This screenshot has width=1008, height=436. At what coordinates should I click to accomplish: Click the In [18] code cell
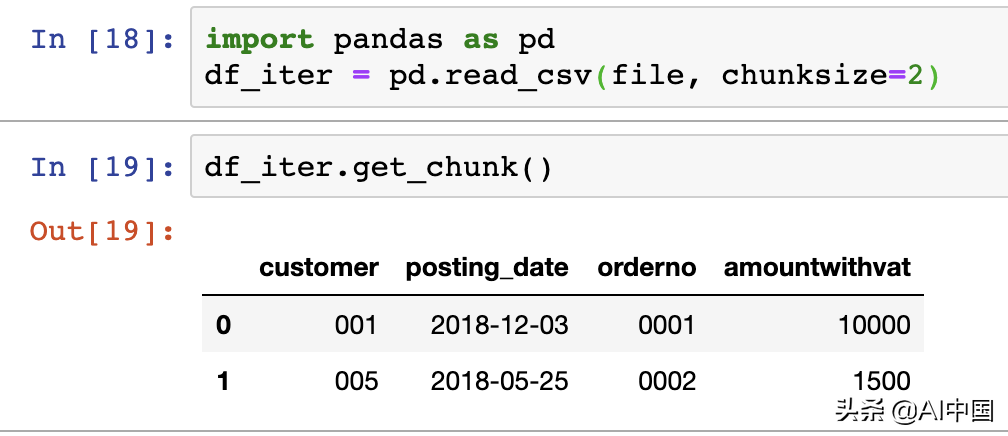point(599,57)
